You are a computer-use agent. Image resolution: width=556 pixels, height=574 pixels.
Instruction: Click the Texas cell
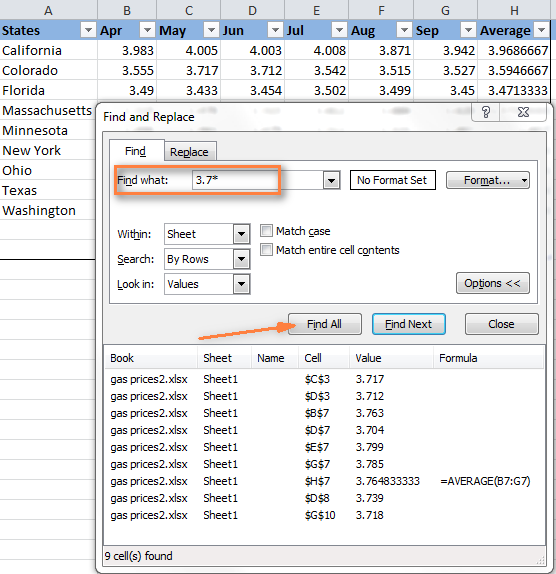pyautogui.click(x=48, y=190)
